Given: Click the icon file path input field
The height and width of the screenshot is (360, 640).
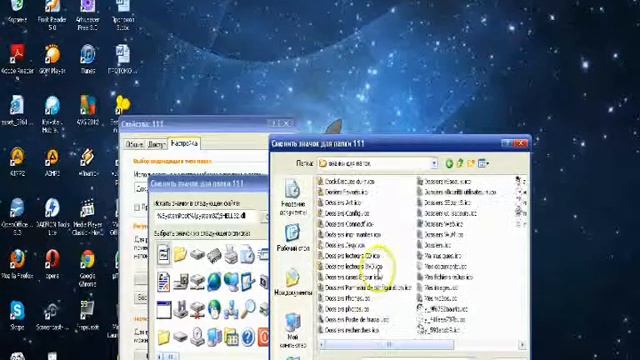Looking at the screenshot, I should (x=206, y=216).
